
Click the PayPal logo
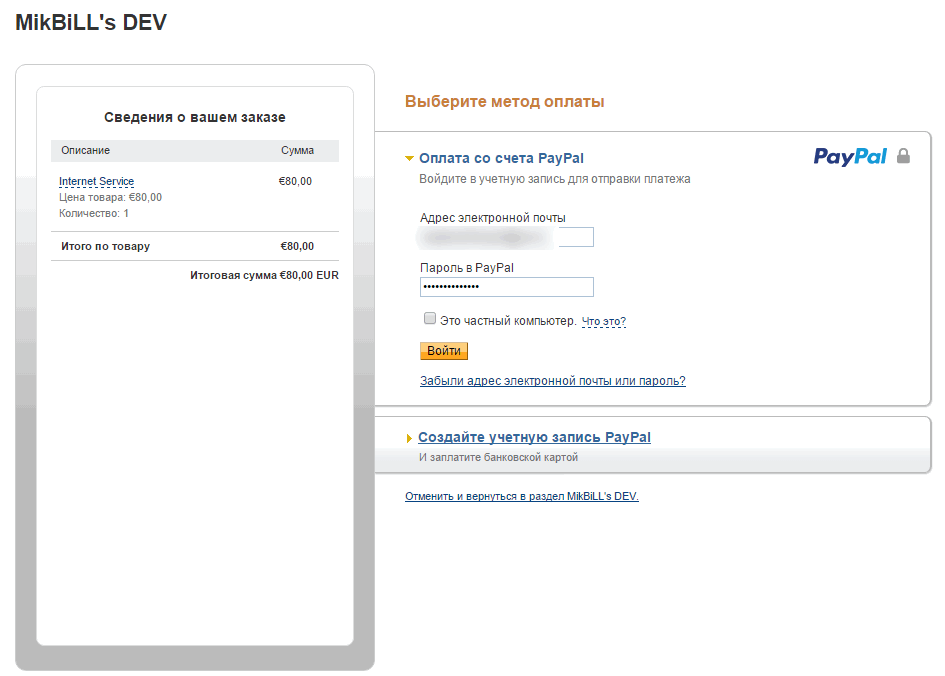click(x=849, y=157)
